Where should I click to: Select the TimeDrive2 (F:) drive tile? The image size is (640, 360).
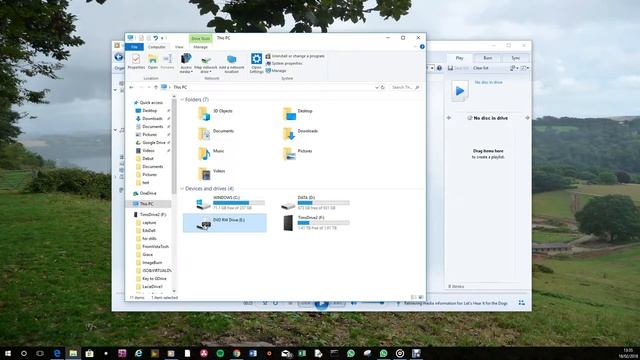tap(315, 223)
